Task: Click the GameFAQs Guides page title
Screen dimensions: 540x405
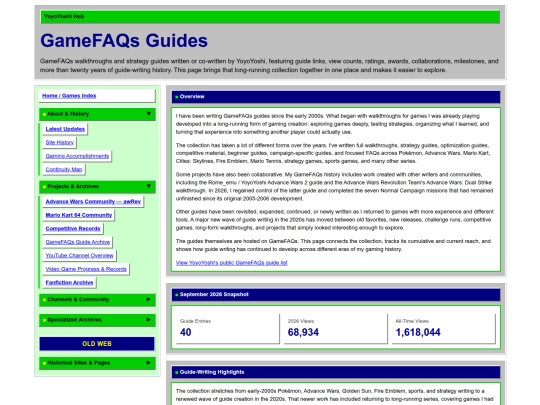Action: coord(124,41)
